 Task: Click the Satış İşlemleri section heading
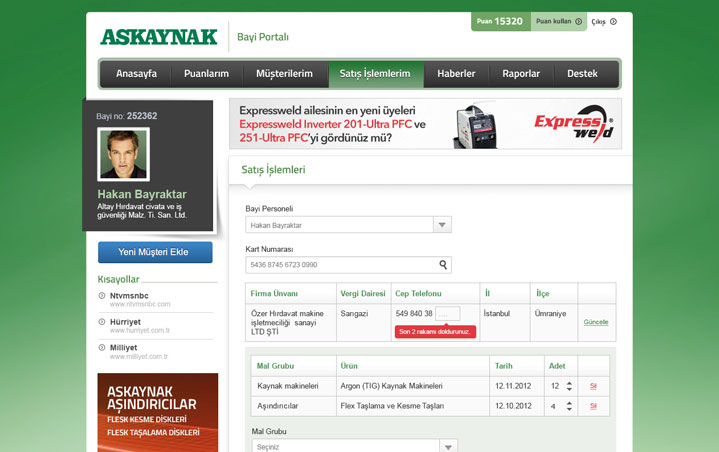pos(273,170)
